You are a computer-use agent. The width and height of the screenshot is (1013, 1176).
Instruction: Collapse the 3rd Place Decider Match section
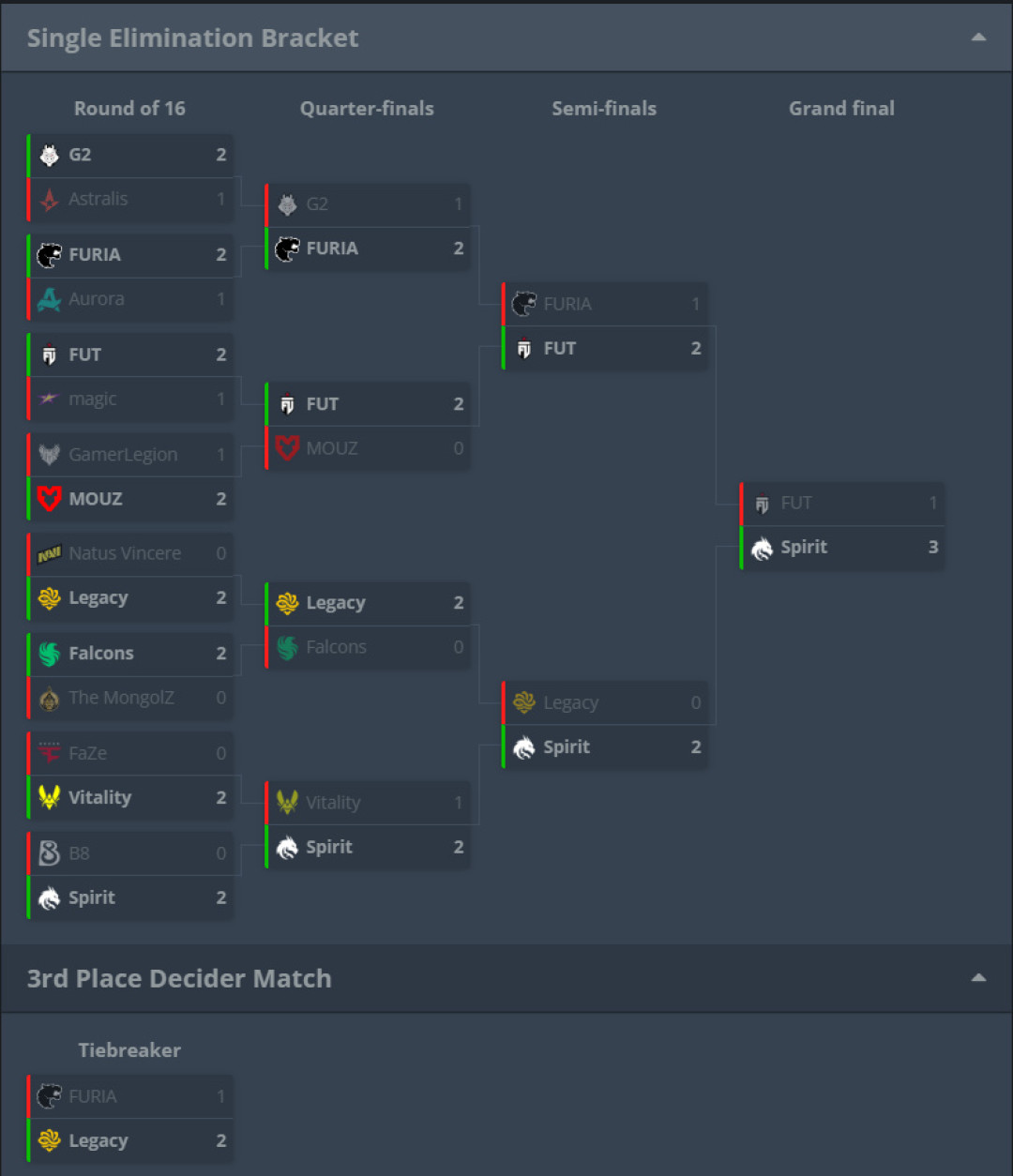[x=978, y=978]
